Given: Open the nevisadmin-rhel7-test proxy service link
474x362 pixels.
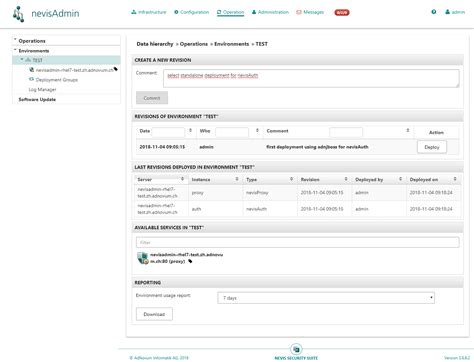Looking at the screenshot, I should pyautogui.click(x=186, y=258).
